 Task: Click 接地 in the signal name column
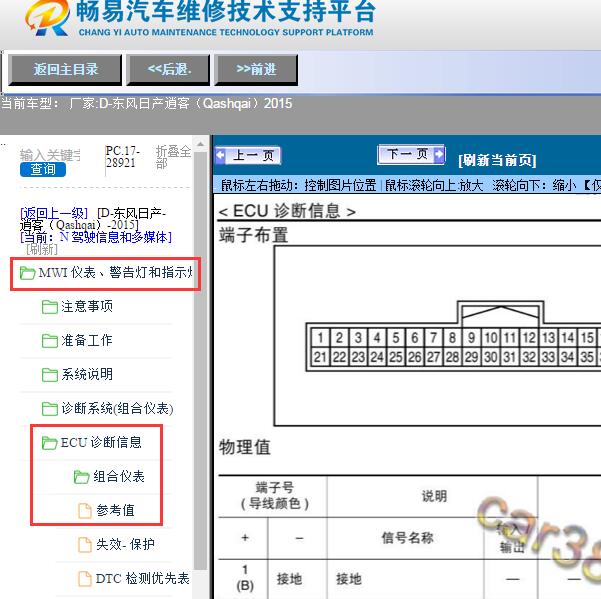click(349, 579)
